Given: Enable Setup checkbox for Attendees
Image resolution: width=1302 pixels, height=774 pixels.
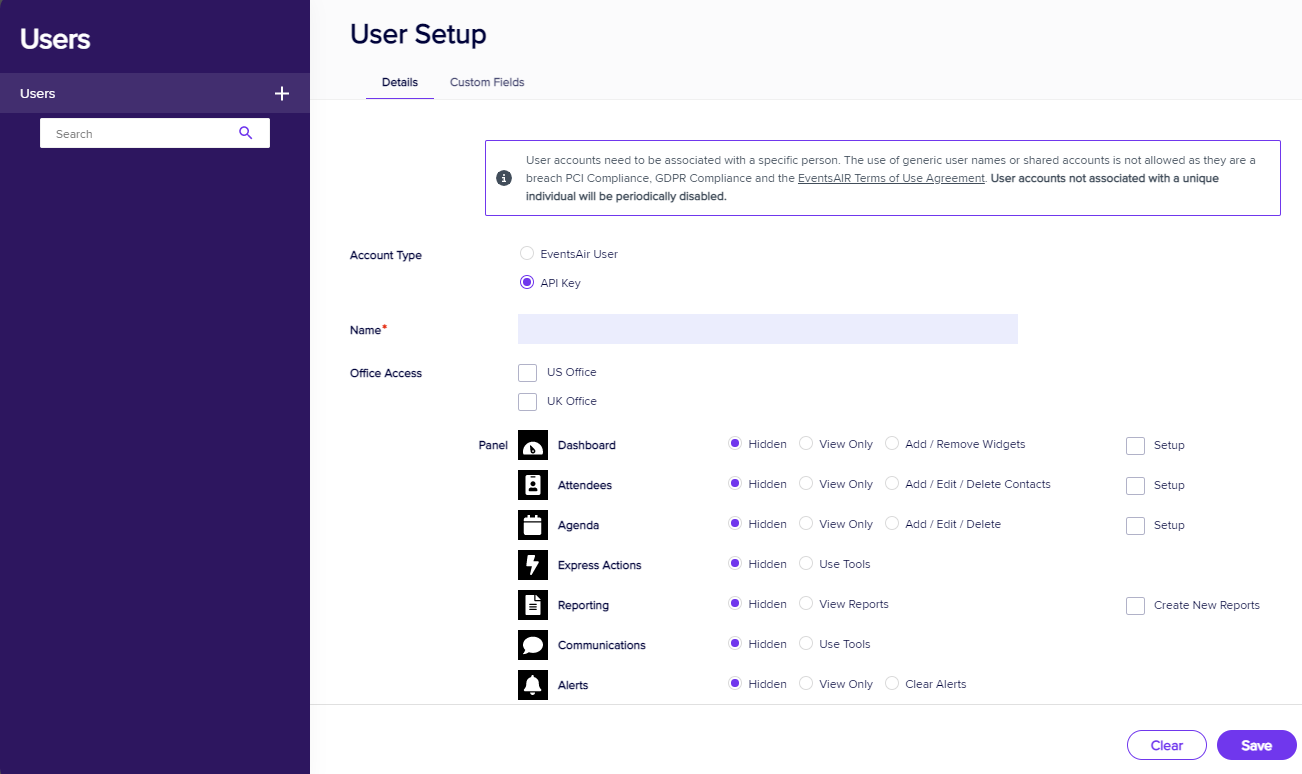Looking at the screenshot, I should (x=1135, y=486).
